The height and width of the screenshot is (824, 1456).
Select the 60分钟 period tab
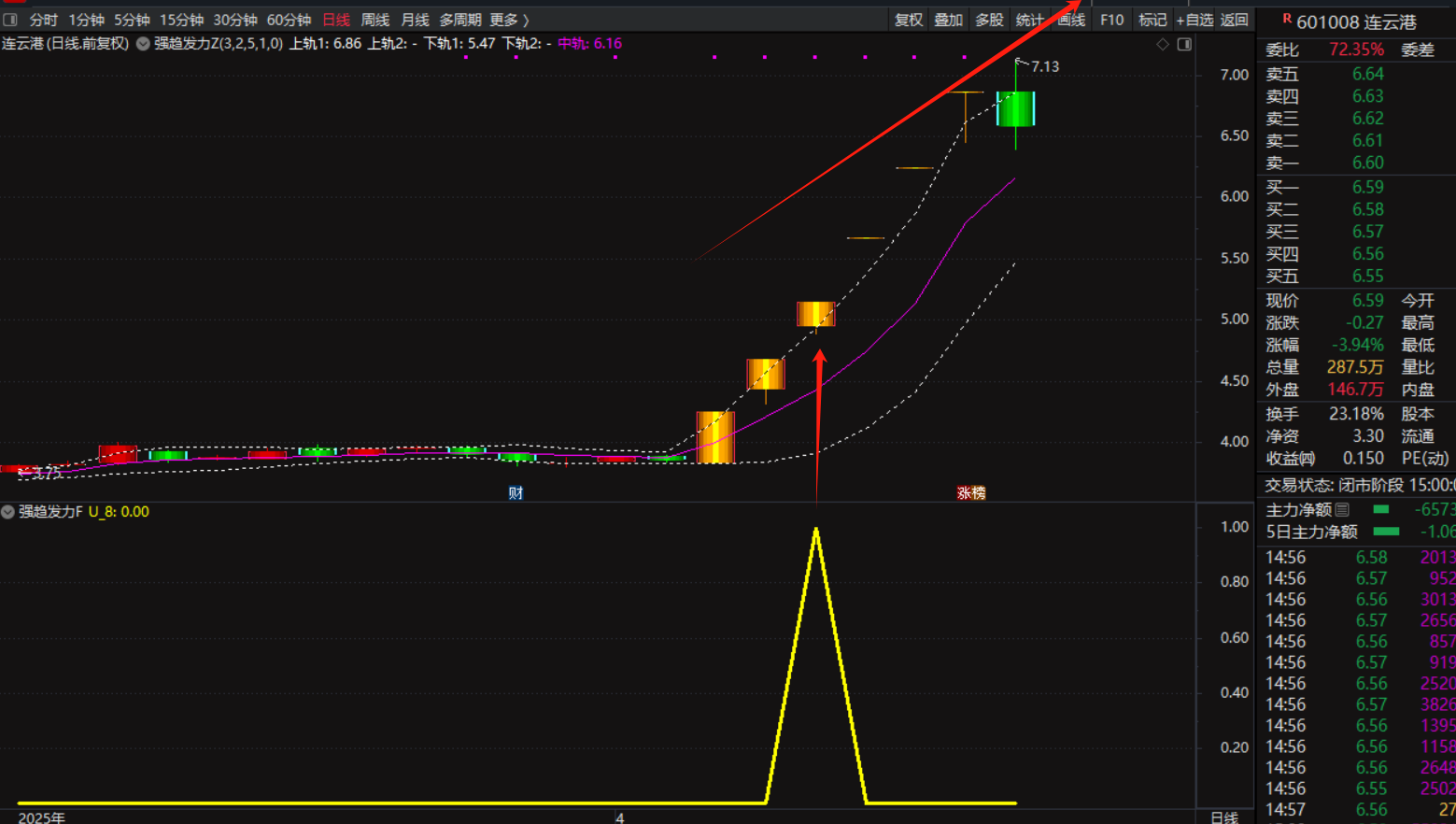point(289,20)
